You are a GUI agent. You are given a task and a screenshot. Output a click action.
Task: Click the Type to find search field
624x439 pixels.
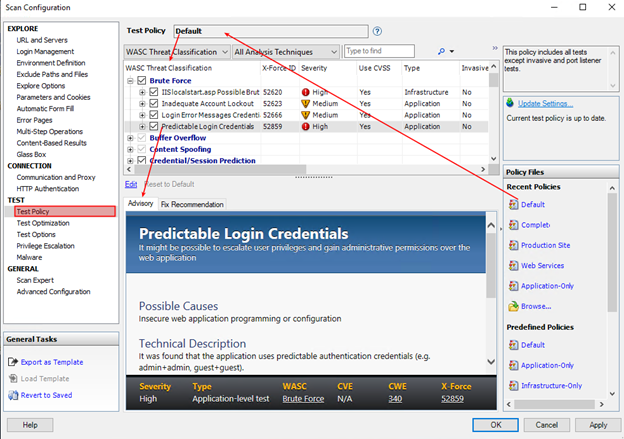(x=376, y=51)
